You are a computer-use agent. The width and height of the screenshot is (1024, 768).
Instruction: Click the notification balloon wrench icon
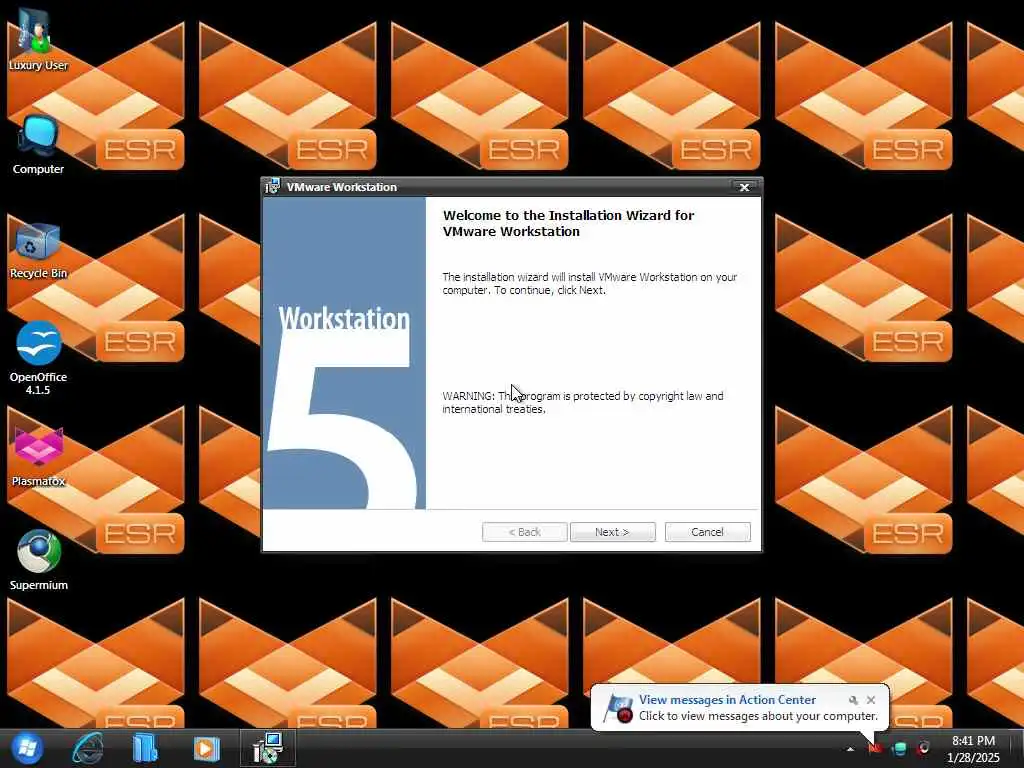point(853,700)
